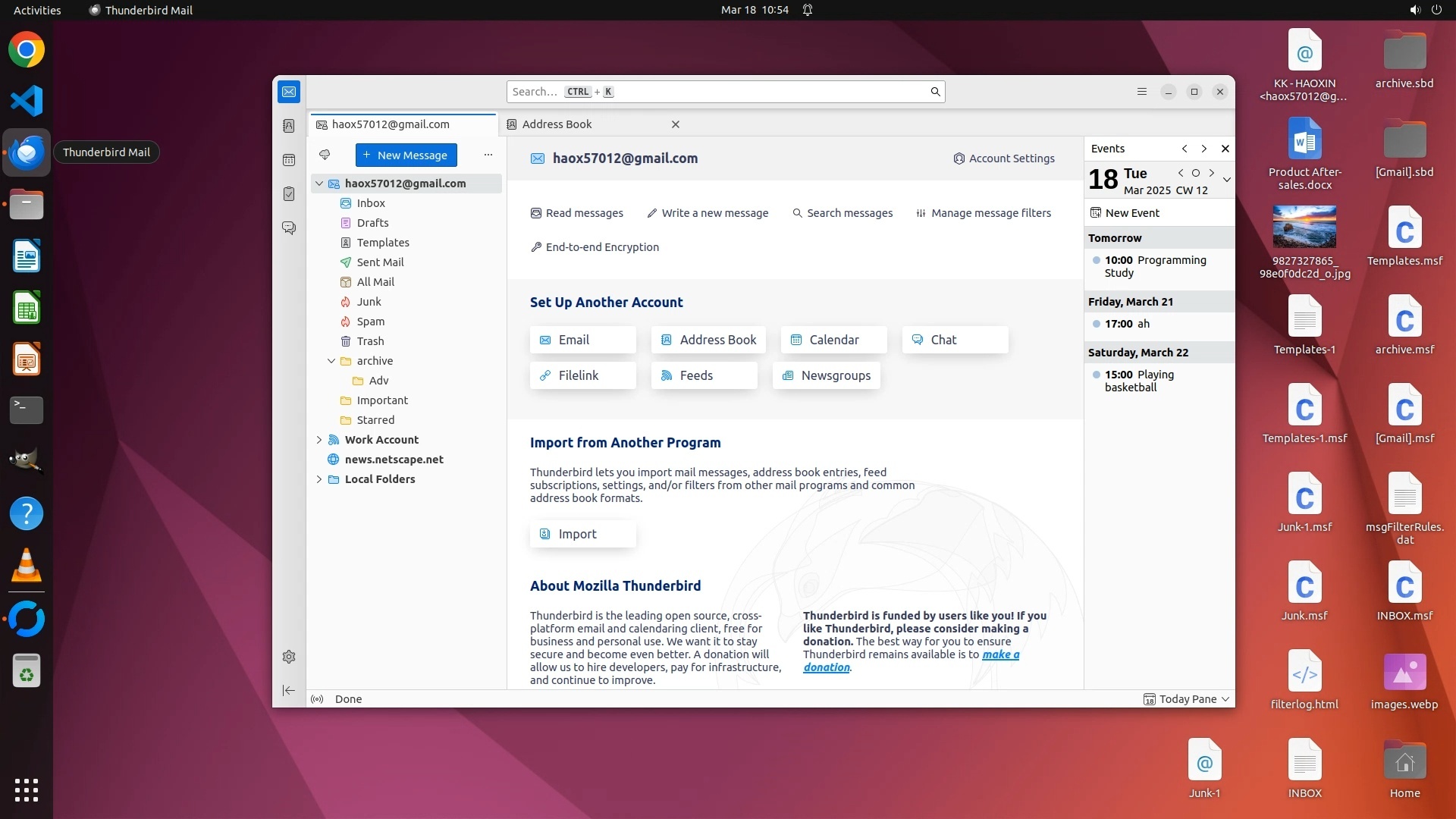Go to today in the mini calendar
The image size is (1456, 819).
1196,173
